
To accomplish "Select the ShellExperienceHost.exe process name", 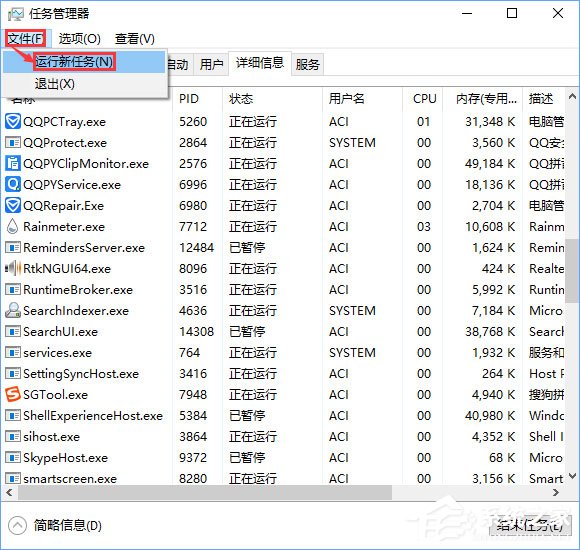I will (x=93, y=416).
